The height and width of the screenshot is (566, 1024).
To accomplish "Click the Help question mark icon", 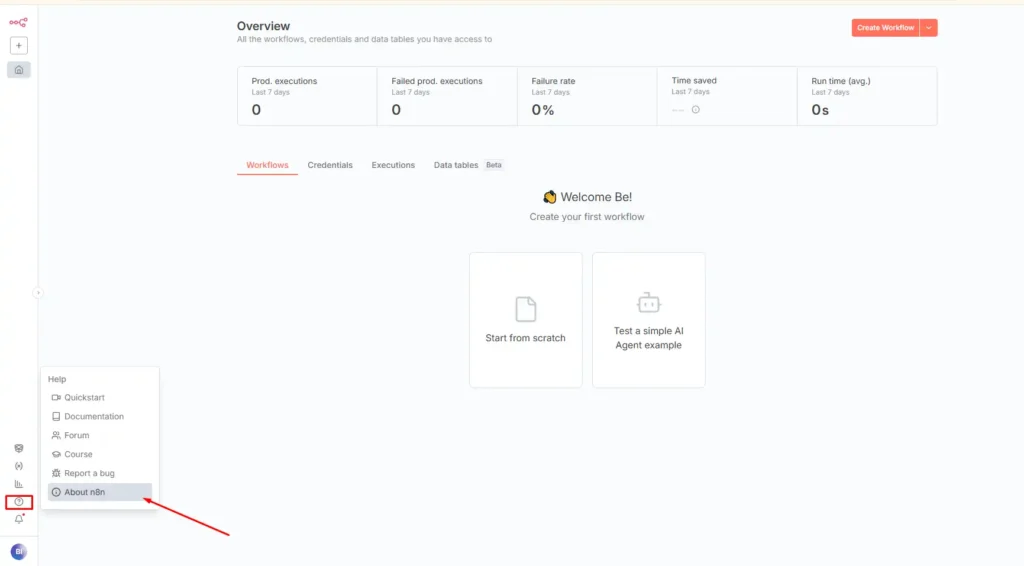I will (19, 502).
